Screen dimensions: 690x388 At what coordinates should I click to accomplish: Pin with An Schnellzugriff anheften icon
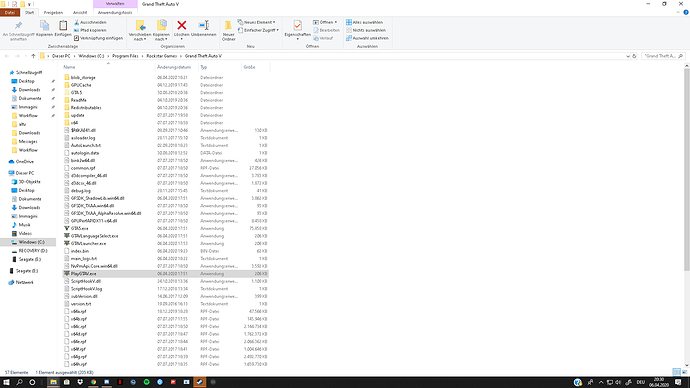click(18, 26)
